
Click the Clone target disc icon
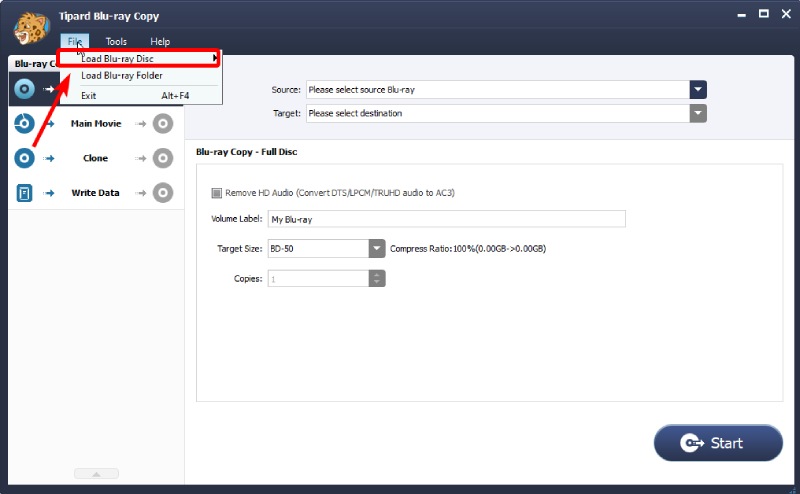(163, 158)
